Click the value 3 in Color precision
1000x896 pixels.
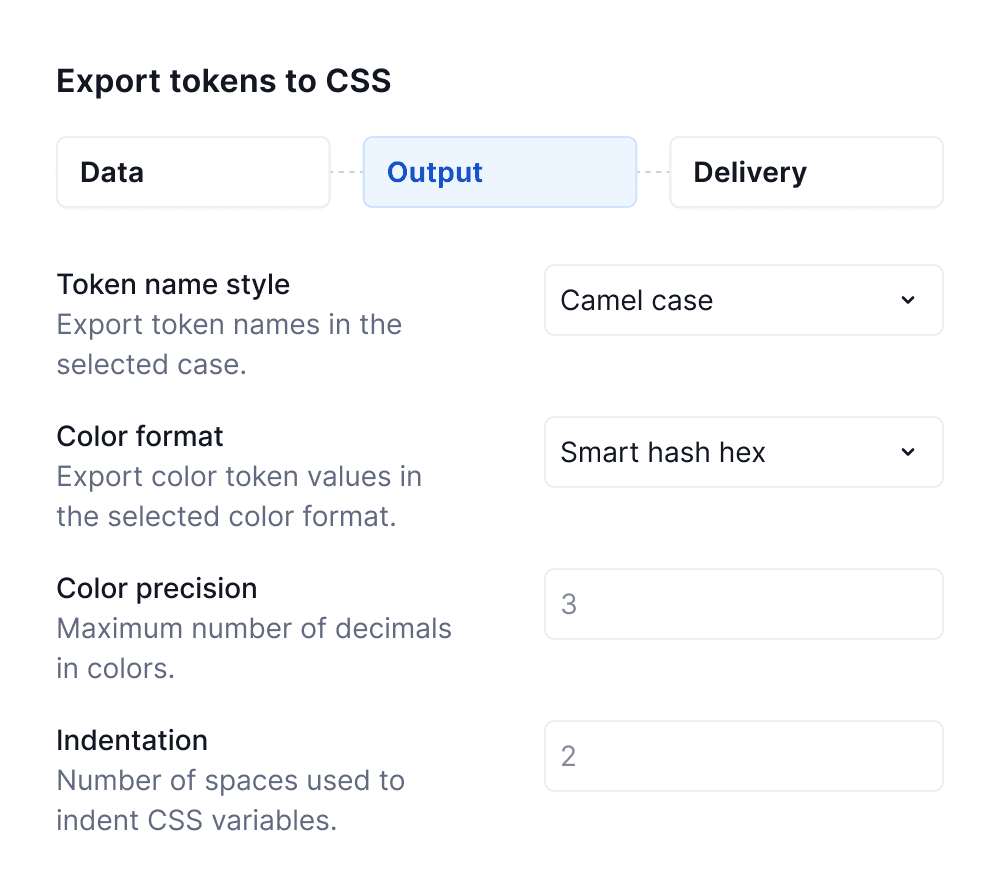(x=567, y=604)
